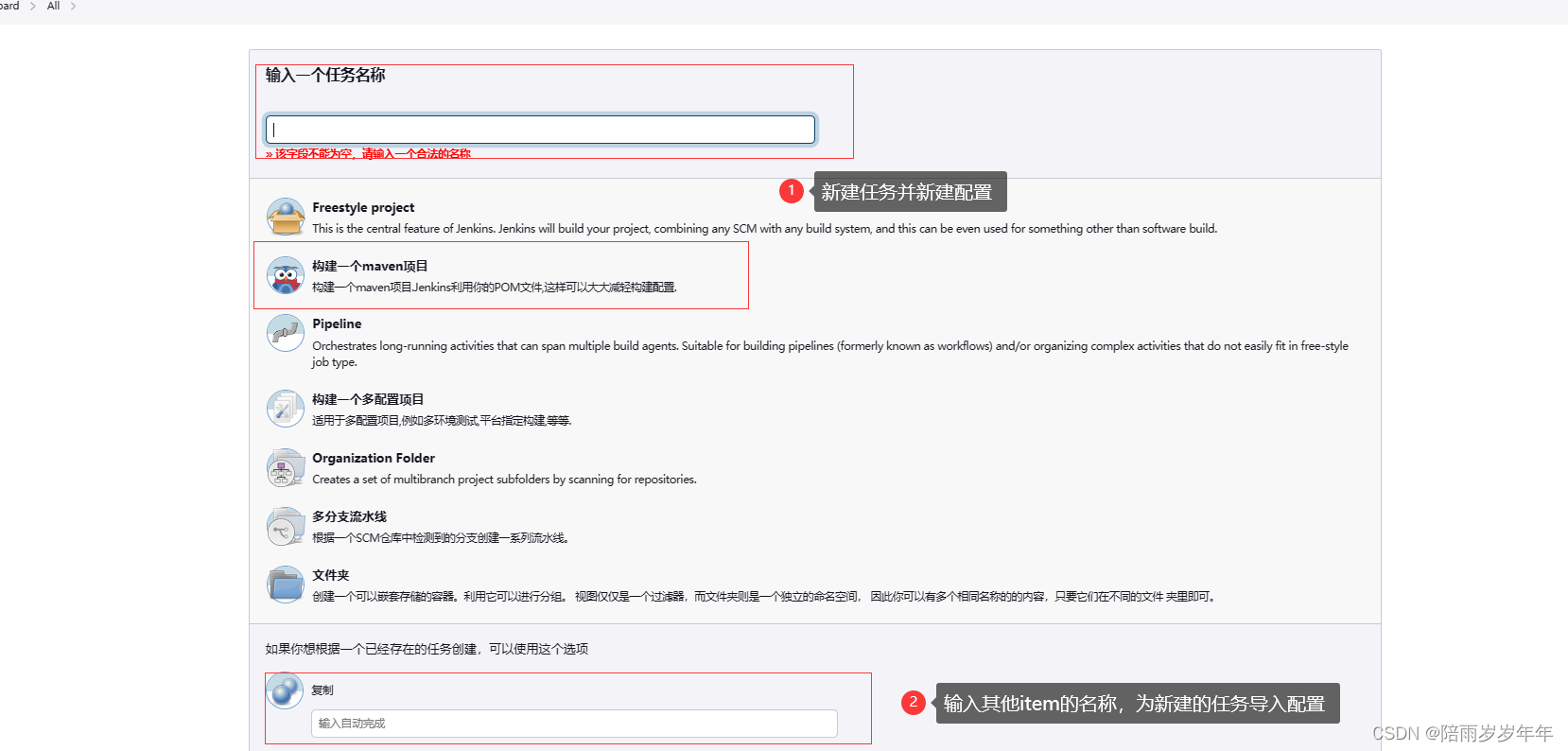Choose 文件夹 title

pyautogui.click(x=331, y=575)
